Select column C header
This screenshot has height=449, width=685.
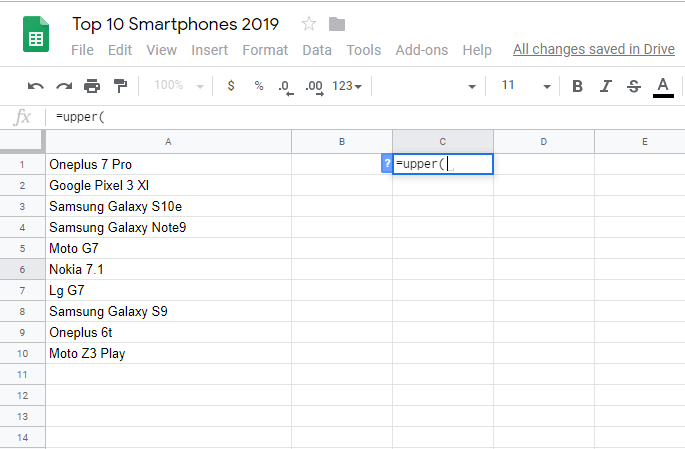(443, 142)
